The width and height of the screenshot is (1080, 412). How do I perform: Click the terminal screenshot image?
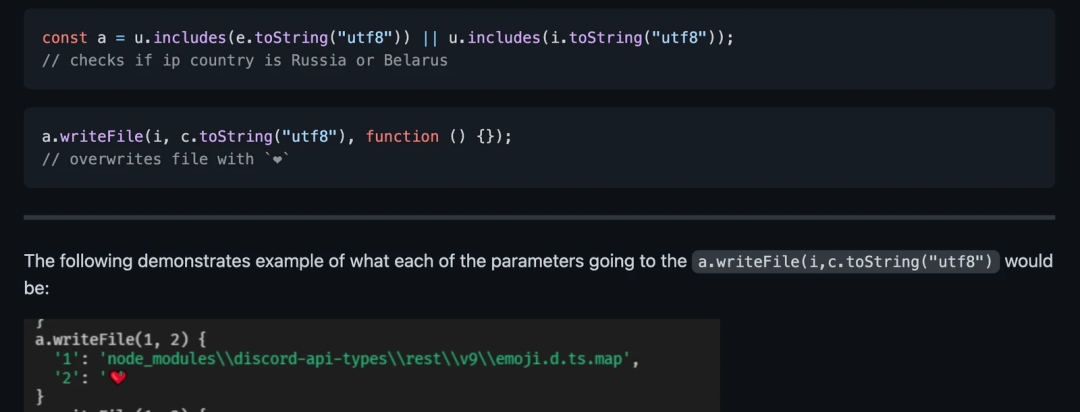(372, 365)
